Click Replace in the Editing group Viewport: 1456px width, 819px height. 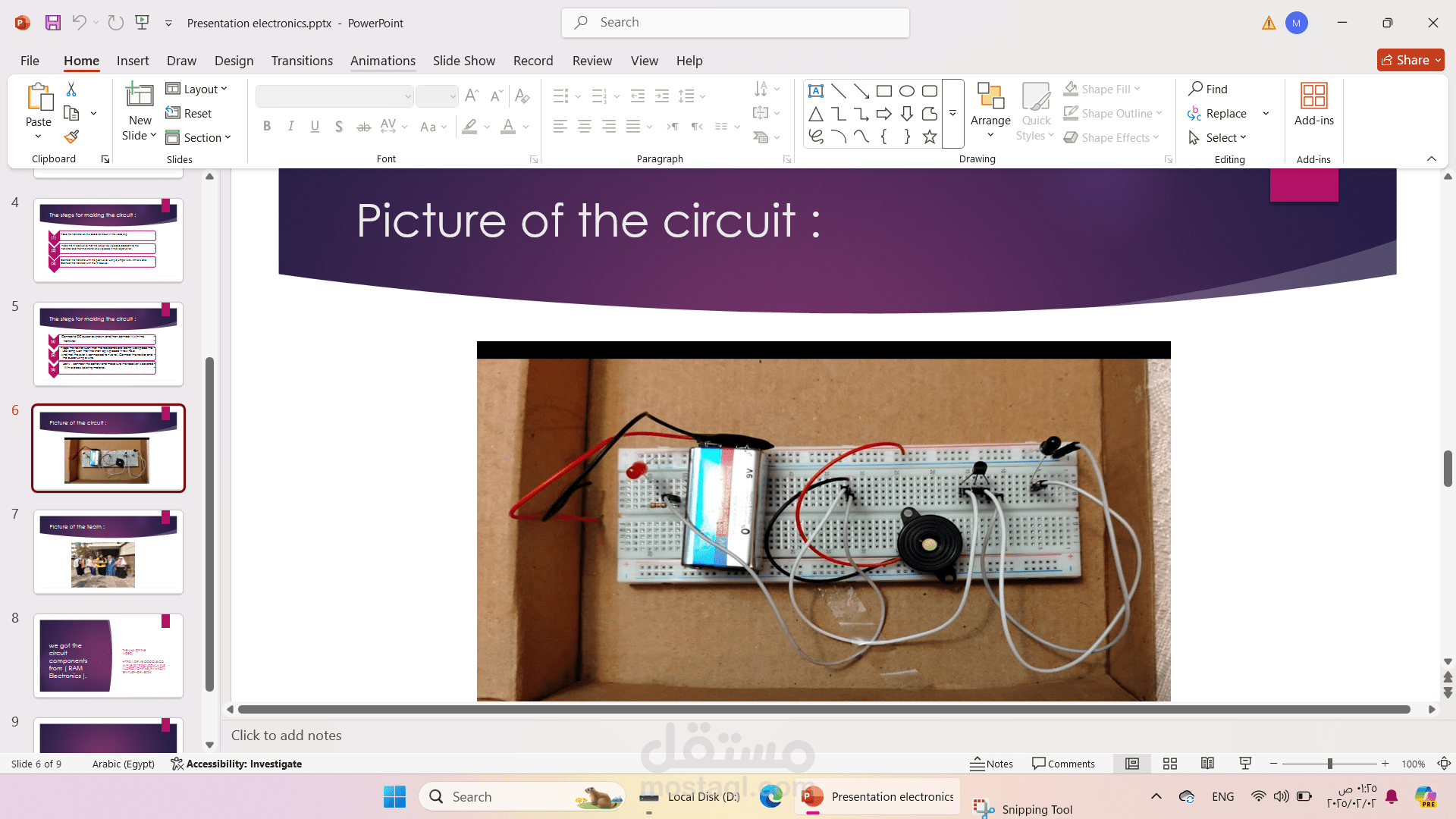(x=1218, y=113)
